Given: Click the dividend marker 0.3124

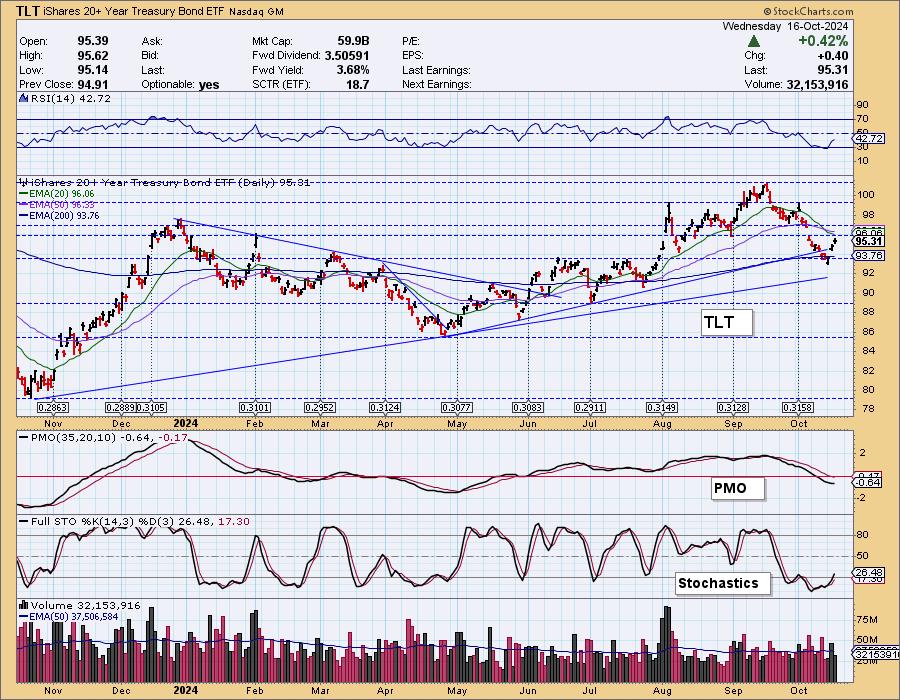Looking at the screenshot, I should [385, 407].
